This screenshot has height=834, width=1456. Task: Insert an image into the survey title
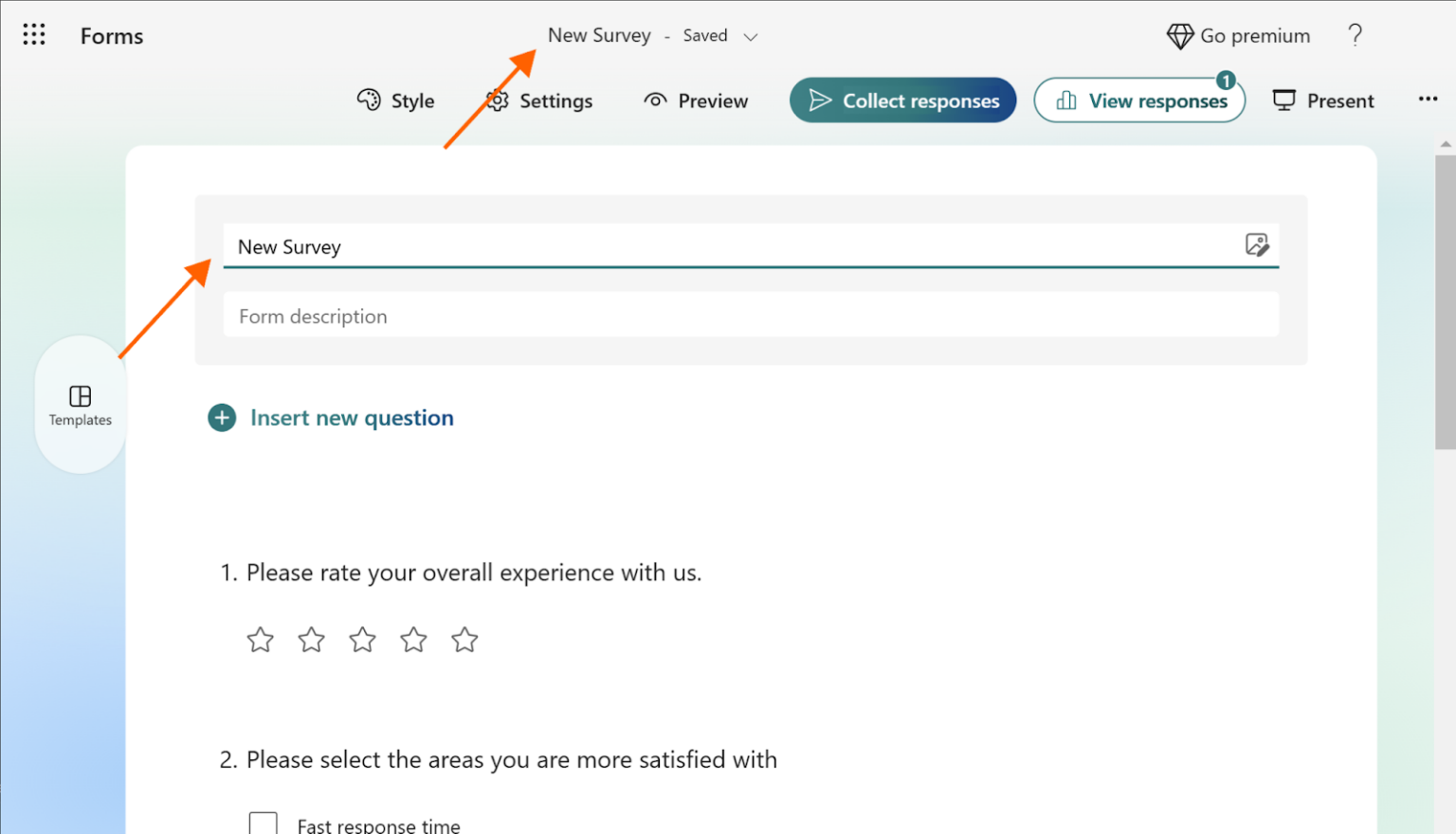(1258, 245)
